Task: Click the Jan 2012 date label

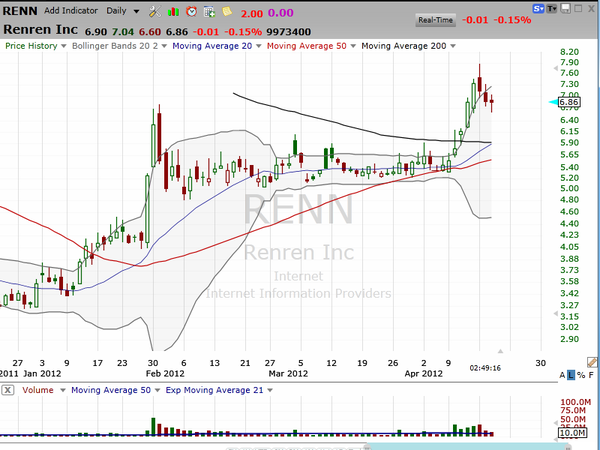Action: coord(42,373)
